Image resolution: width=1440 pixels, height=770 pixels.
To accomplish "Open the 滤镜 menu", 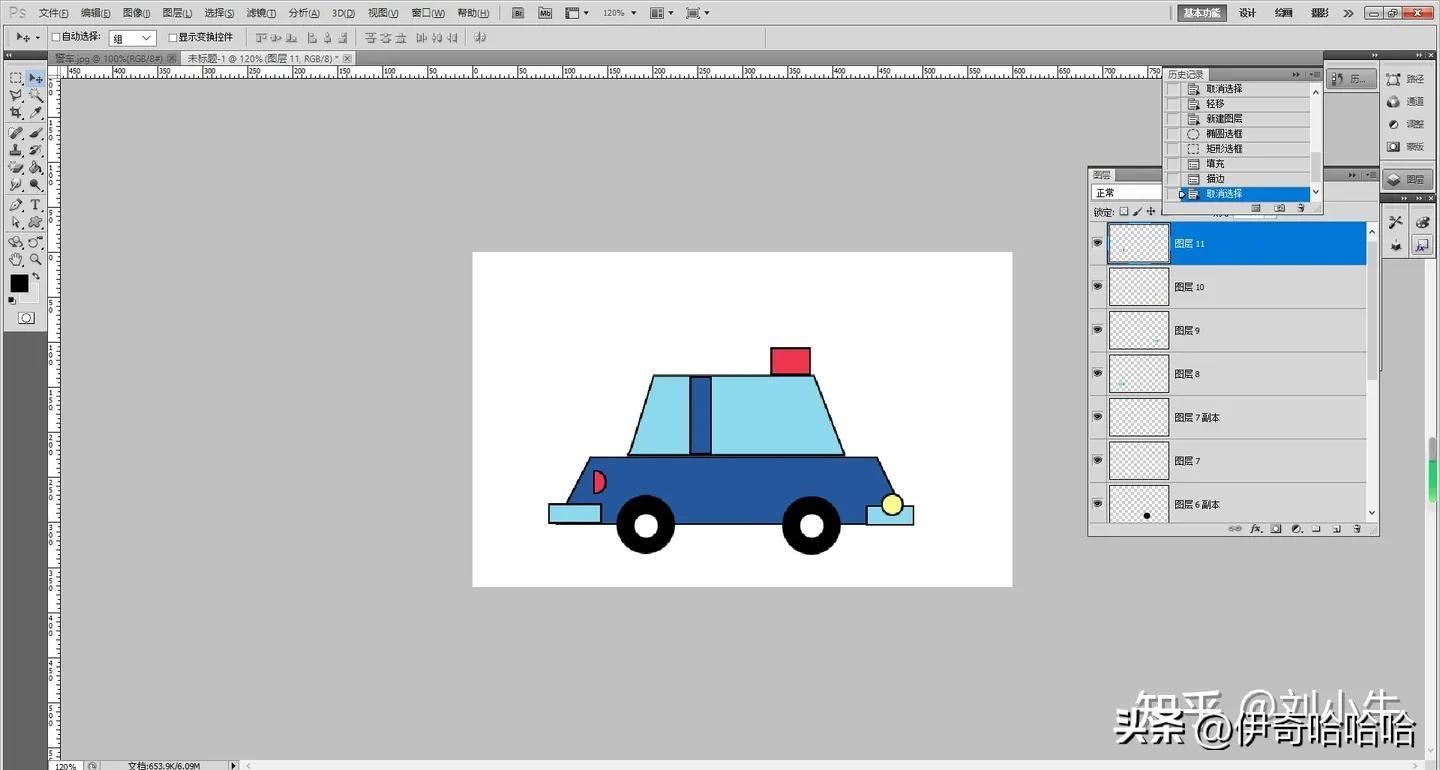I will point(261,13).
